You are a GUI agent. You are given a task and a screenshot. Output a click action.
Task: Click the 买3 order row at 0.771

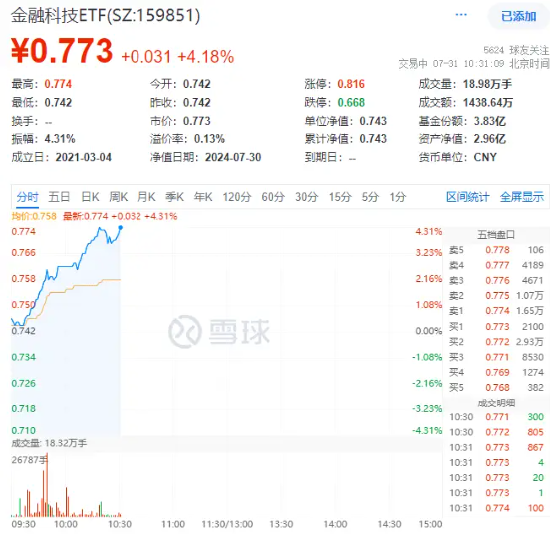496,357
